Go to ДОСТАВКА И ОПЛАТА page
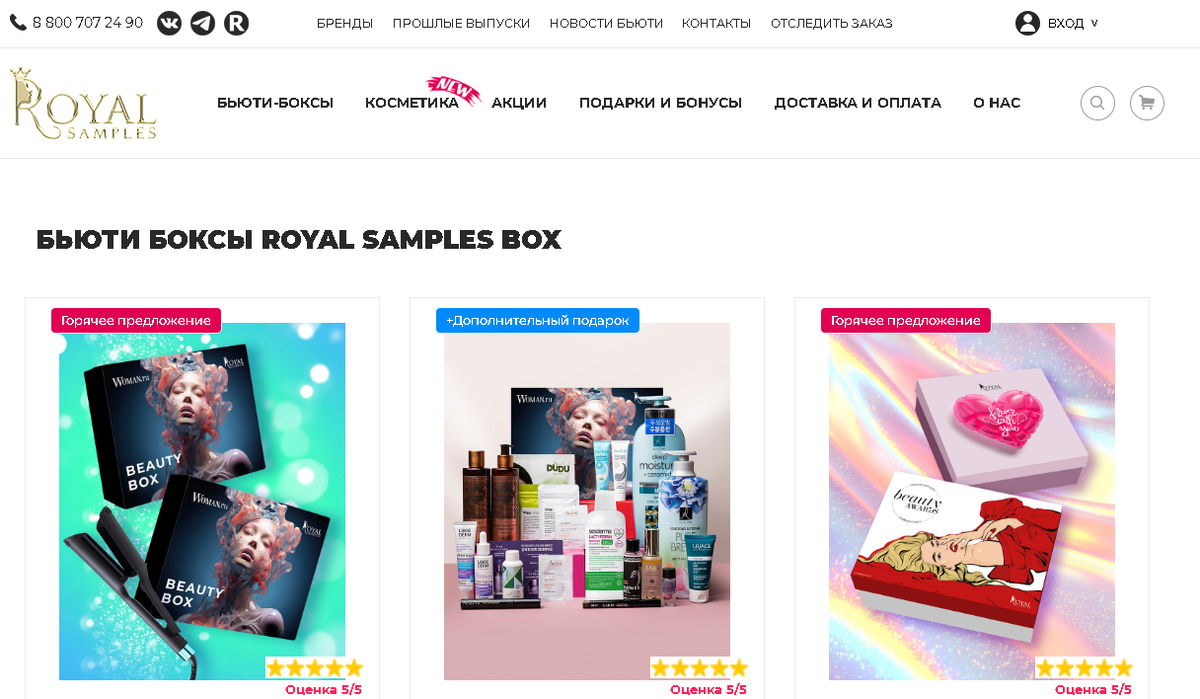 pos(857,103)
